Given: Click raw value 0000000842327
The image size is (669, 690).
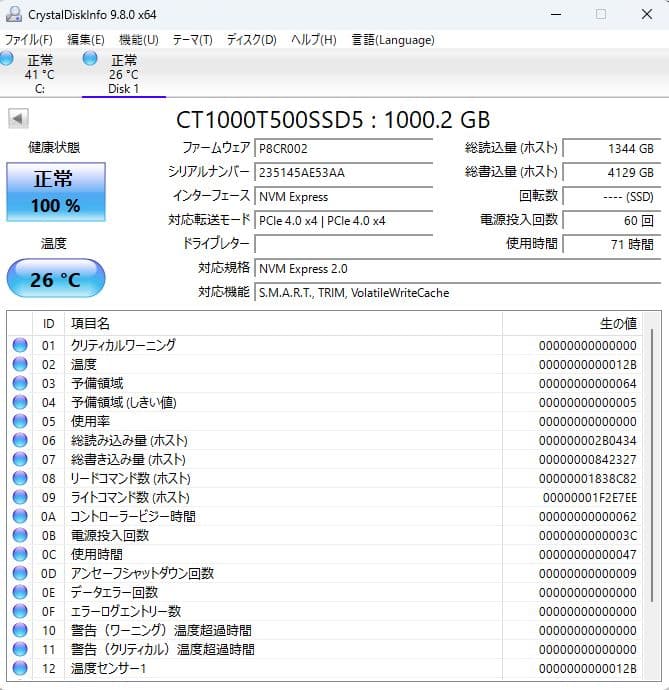Looking at the screenshot, I should pos(588,459).
